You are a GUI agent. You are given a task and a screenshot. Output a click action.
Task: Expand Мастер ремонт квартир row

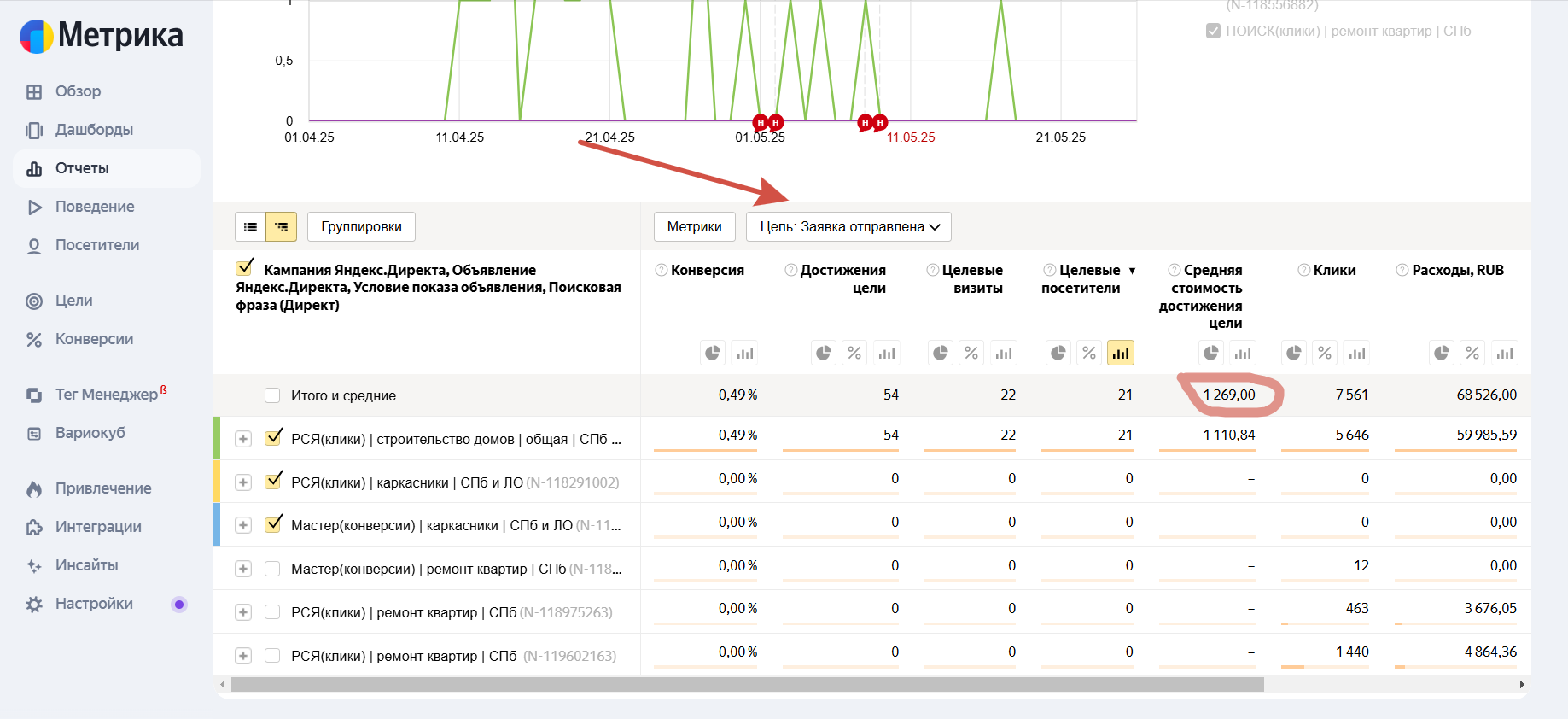click(243, 569)
